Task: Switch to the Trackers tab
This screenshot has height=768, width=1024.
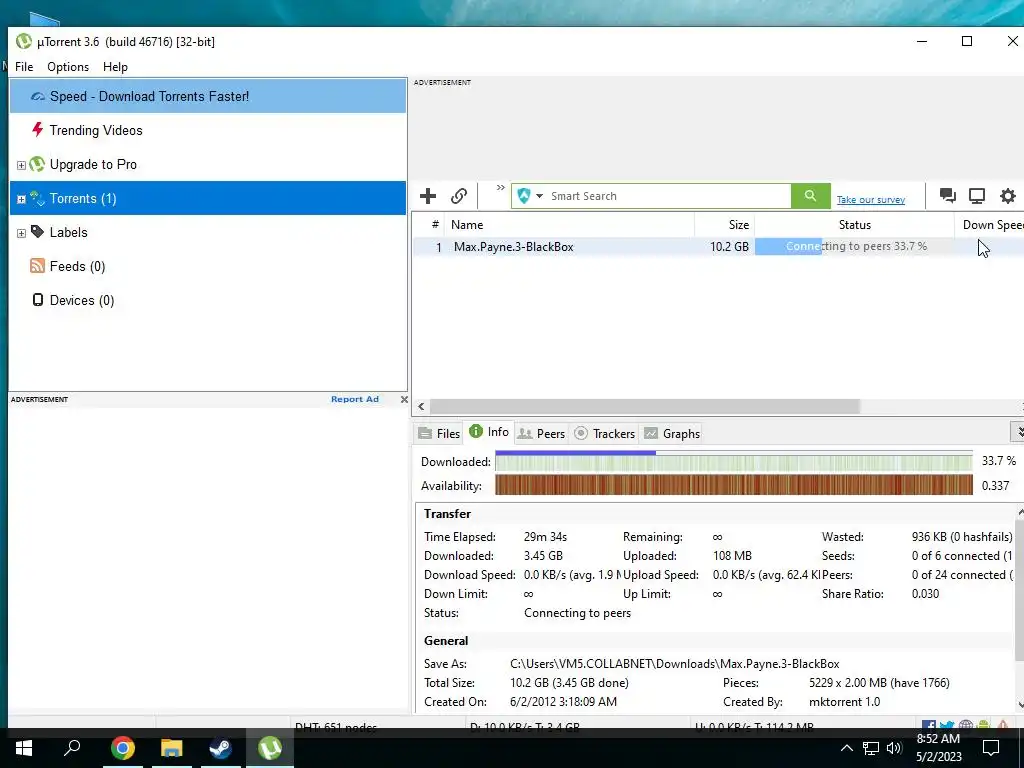Action: (604, 434)
